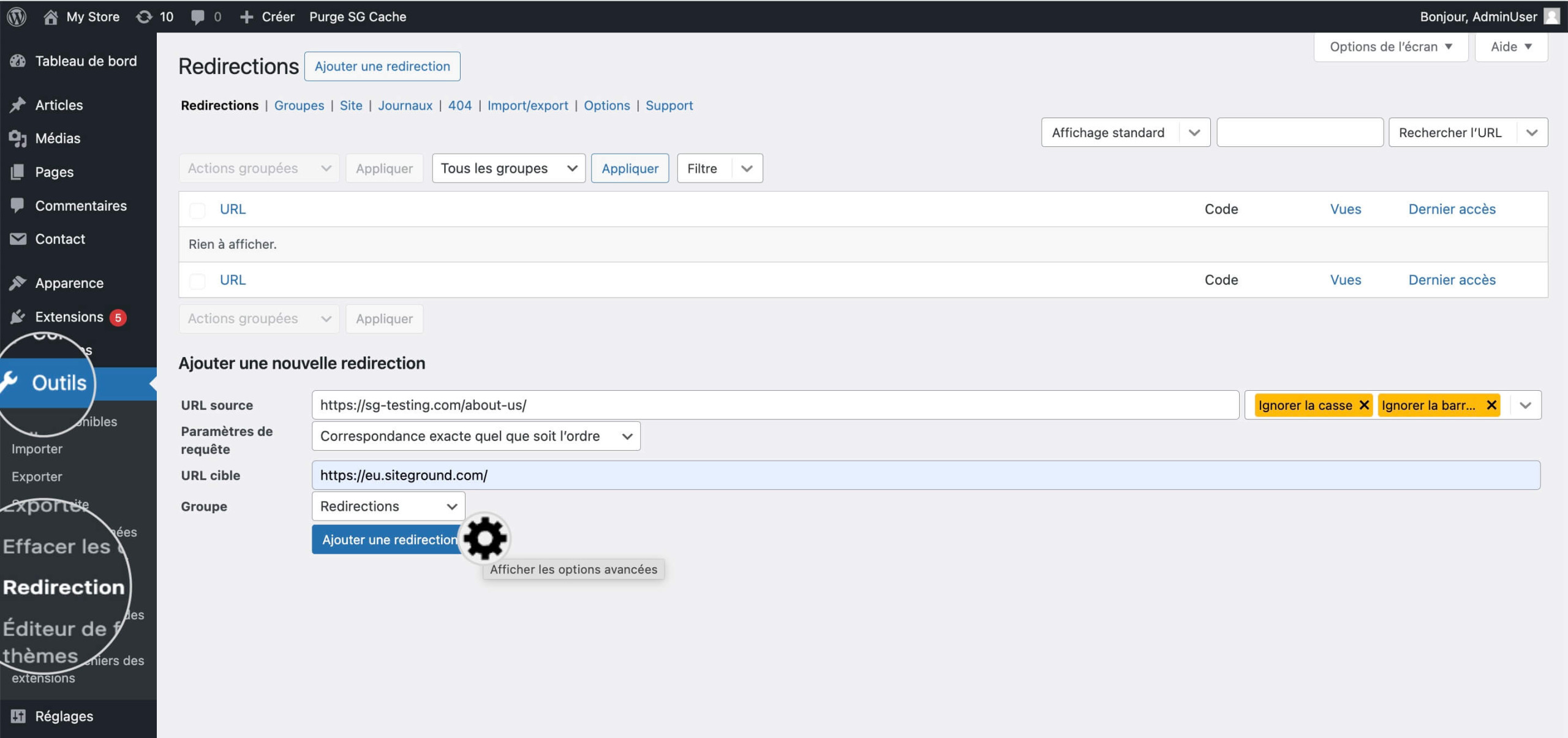
Task: Switch to the 404 tab
Action: (x=459, y=105)
